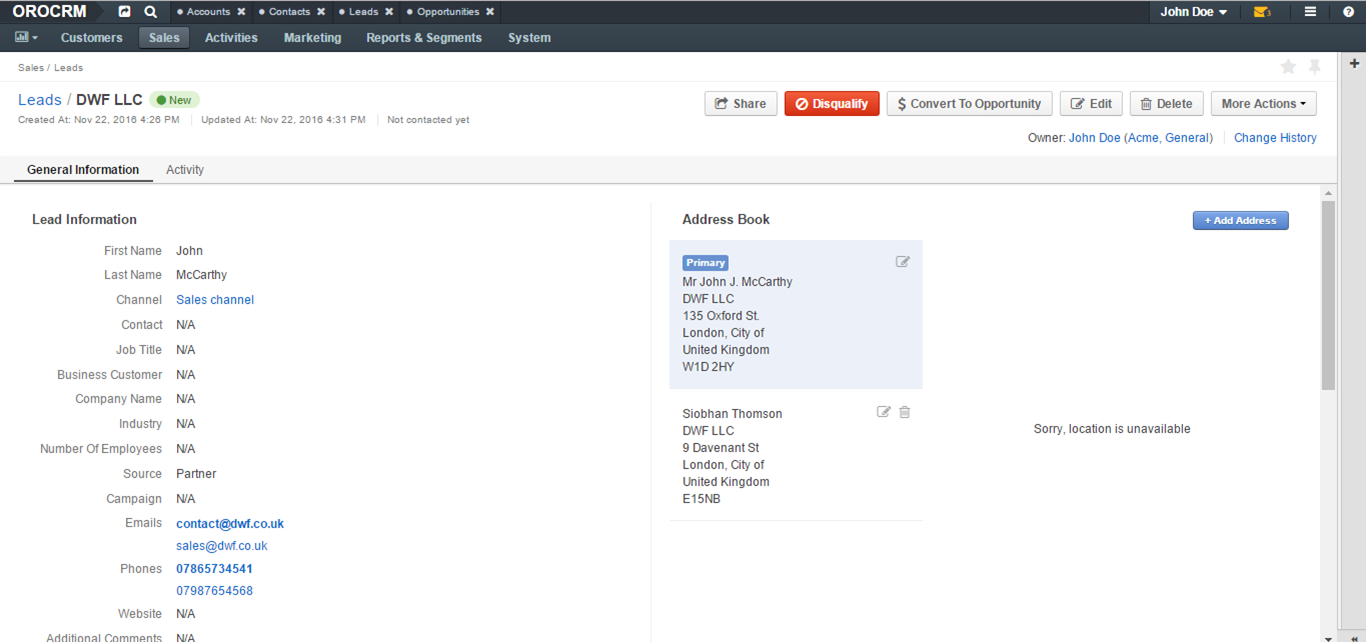Click the 'Sales / Leads' breadcrumb text

(50, 68)
